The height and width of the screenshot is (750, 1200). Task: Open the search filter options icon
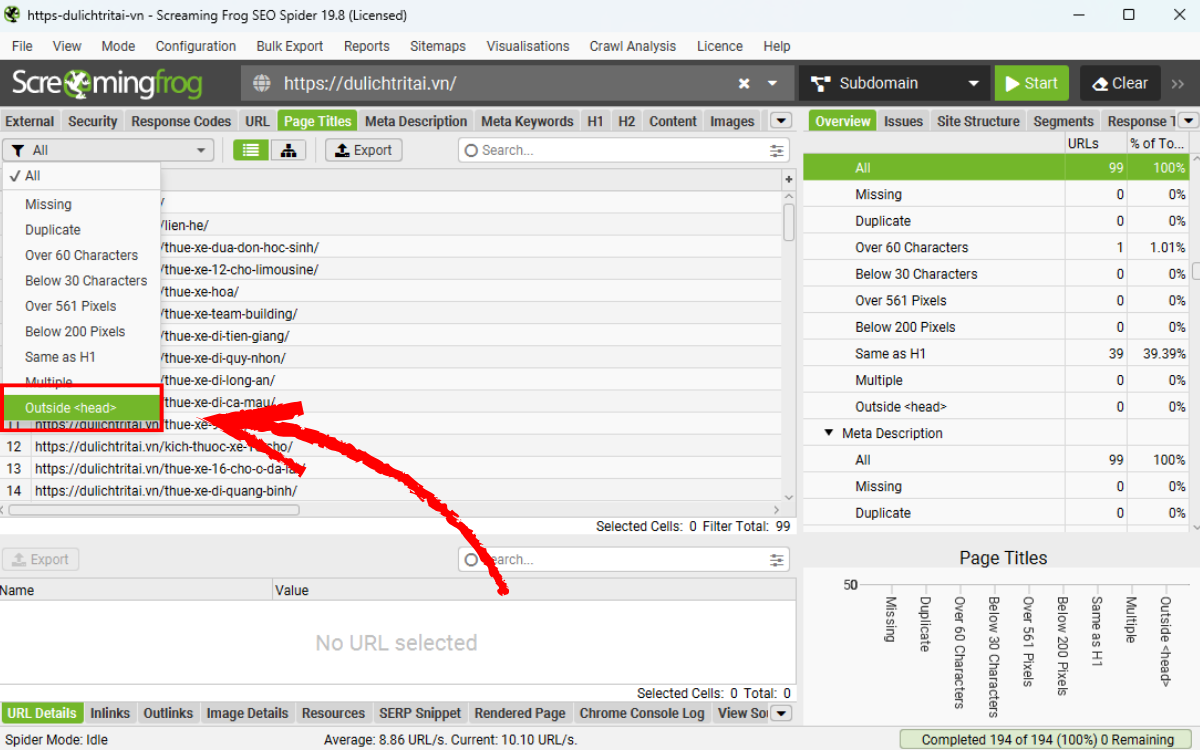[x=777, y=150]
